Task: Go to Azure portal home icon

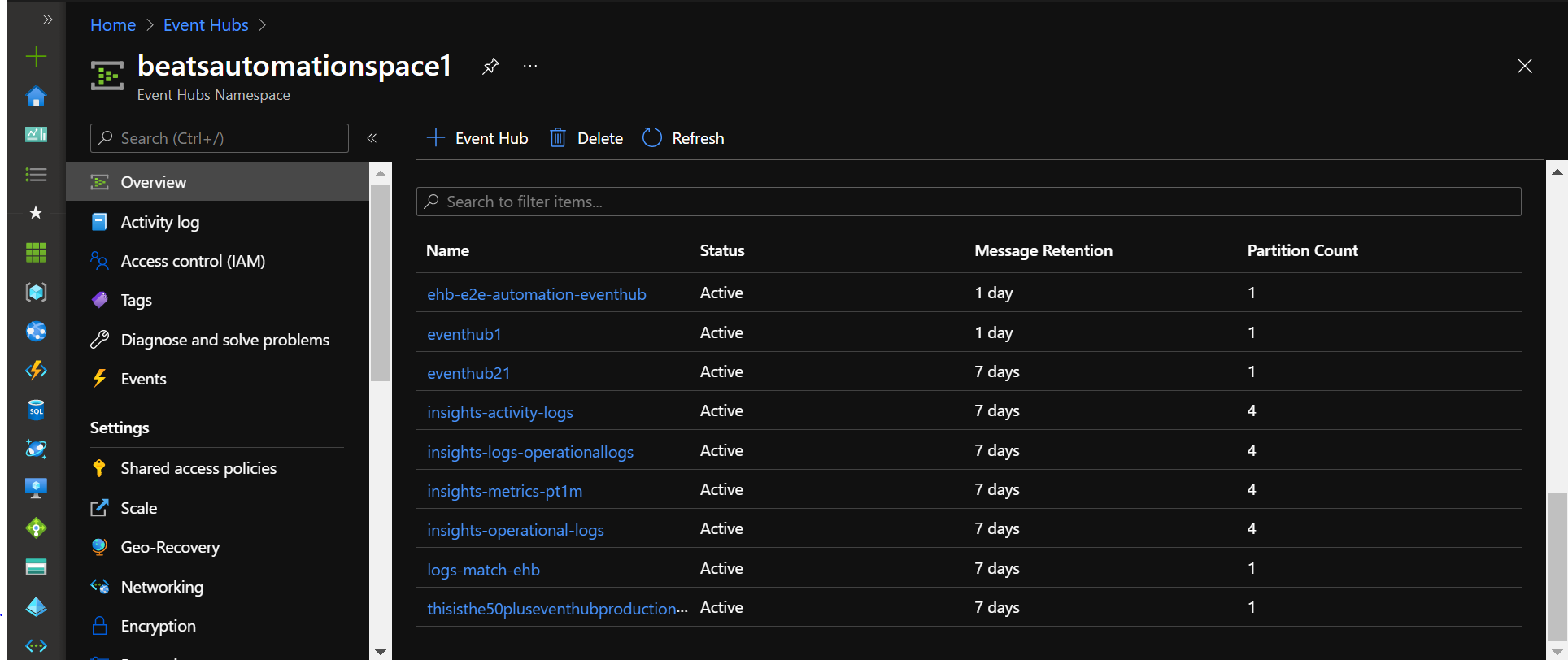Action: point(36,96)
